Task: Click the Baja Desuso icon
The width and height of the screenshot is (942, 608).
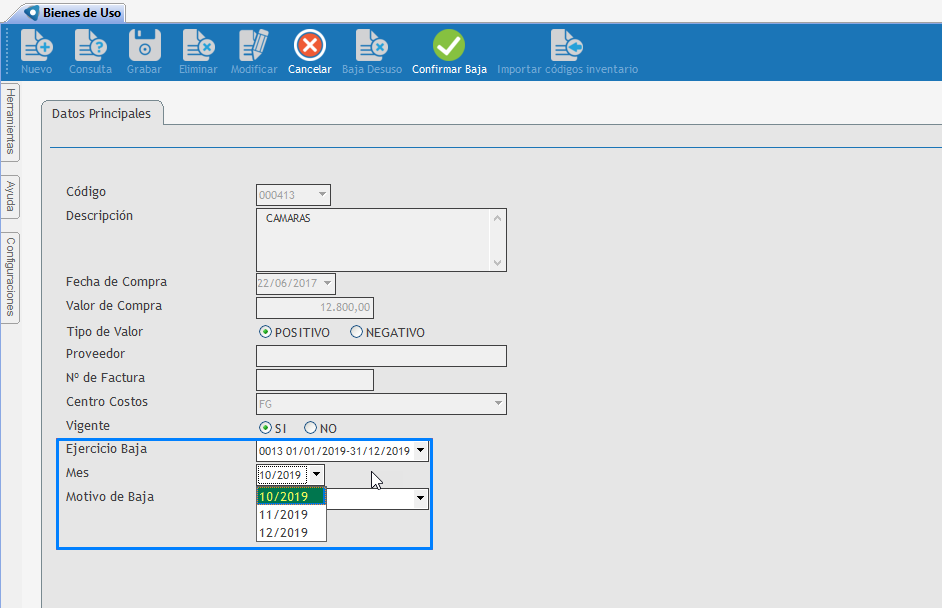Action: [x=371, y=46]
